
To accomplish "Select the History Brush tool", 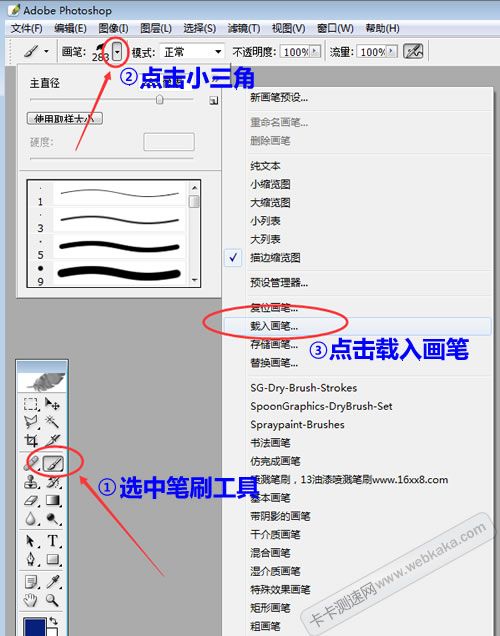I will 52,482.
